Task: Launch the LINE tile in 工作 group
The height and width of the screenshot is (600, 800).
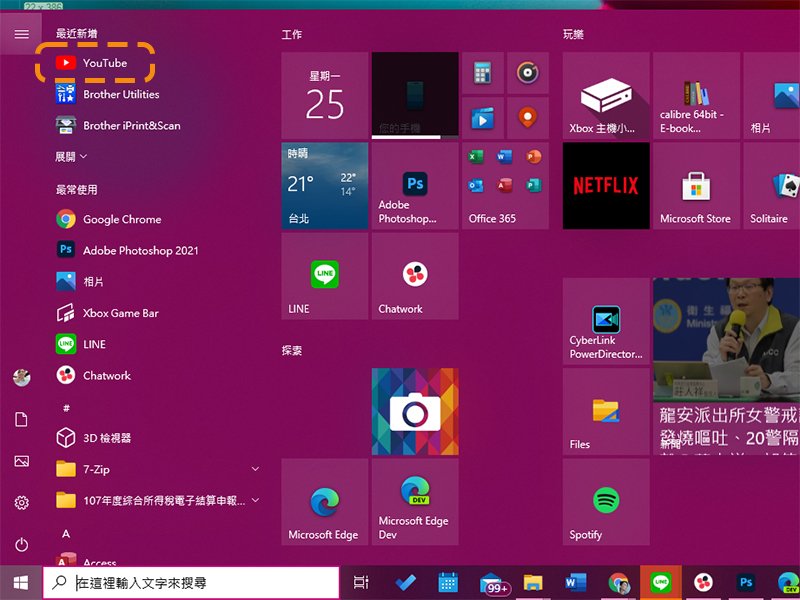Action: pos(324,276)
